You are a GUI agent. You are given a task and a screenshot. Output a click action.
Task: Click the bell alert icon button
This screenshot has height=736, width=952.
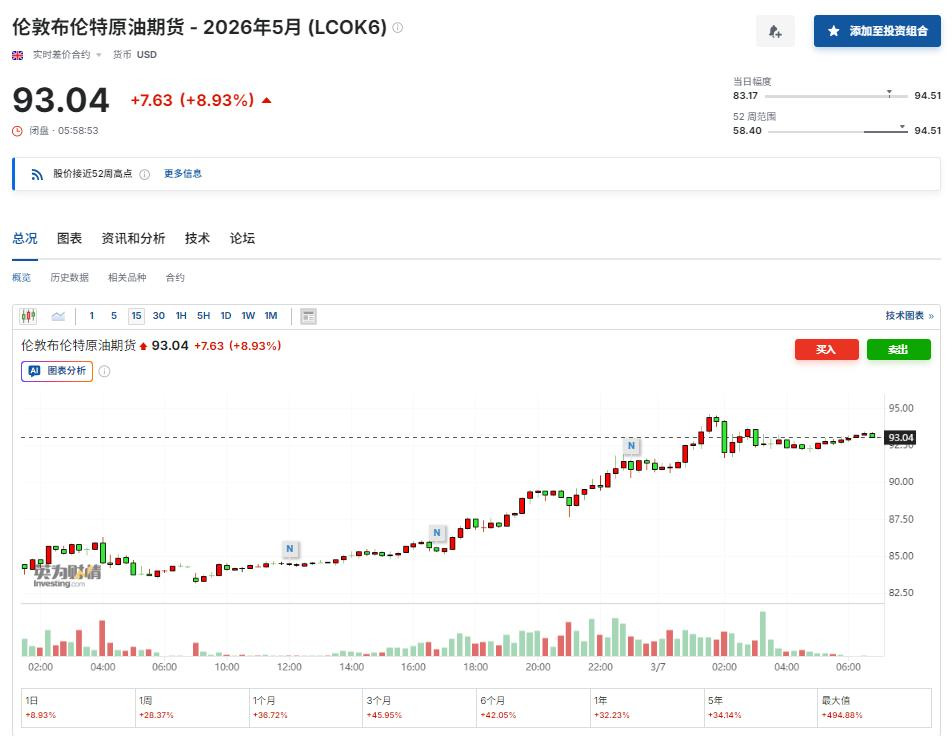775,31
